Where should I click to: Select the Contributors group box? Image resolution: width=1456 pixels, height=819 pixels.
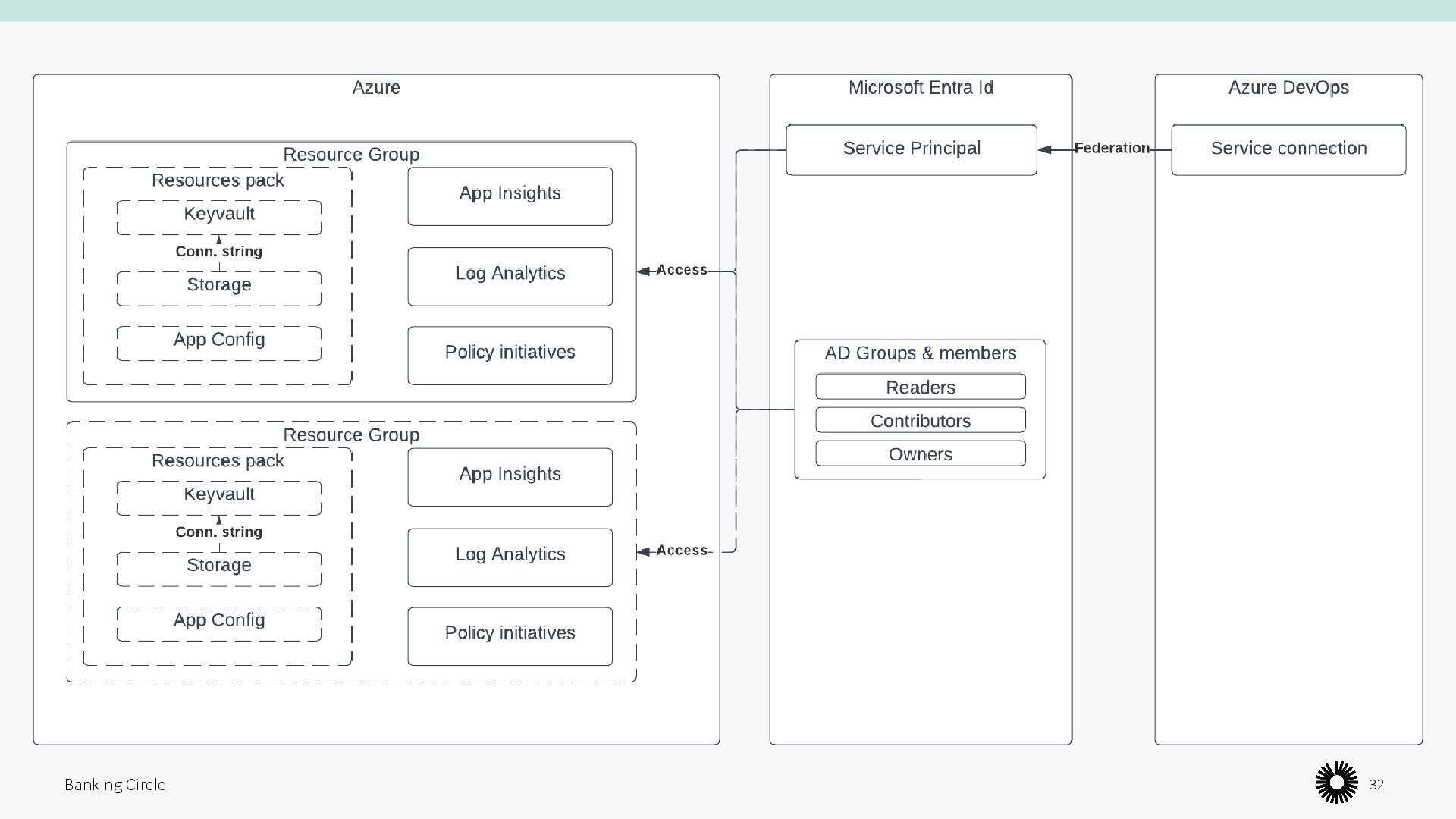coord(920,420)
